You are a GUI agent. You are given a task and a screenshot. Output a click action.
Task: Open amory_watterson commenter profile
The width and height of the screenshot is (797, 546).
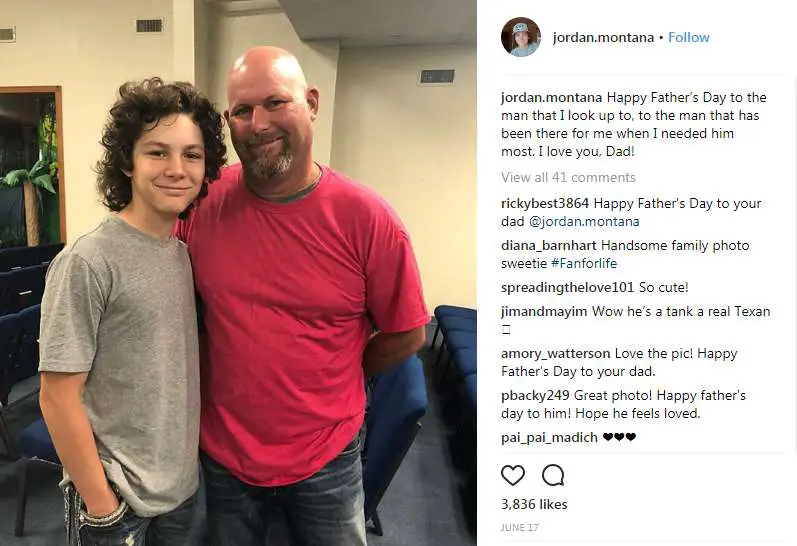point(556,353)
